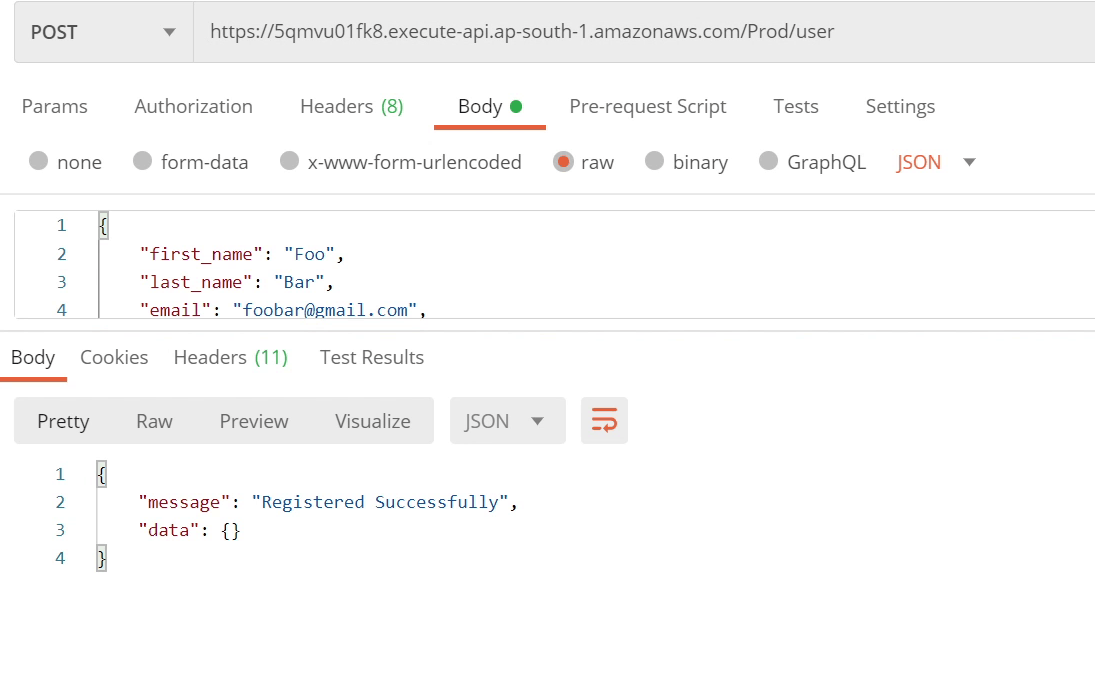This screenshot has width=1095, height=684.
Task: Switch response view to Preview
Action: point(254,421)
